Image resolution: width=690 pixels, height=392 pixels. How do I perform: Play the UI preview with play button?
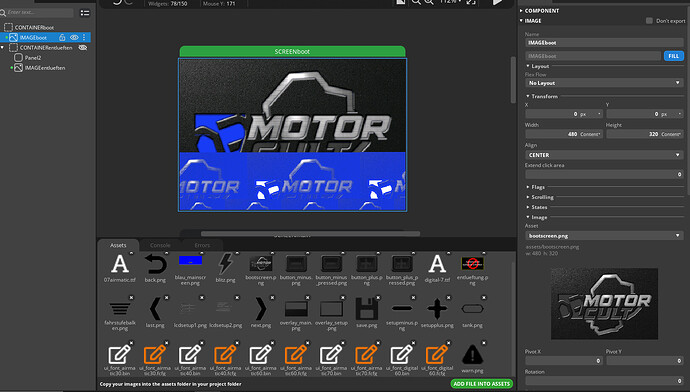[x=497, y=2]
